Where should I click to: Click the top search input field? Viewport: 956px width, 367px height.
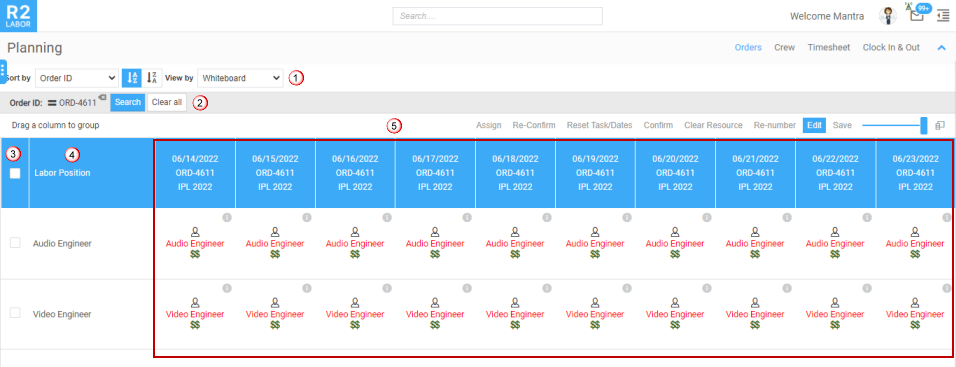498,16
